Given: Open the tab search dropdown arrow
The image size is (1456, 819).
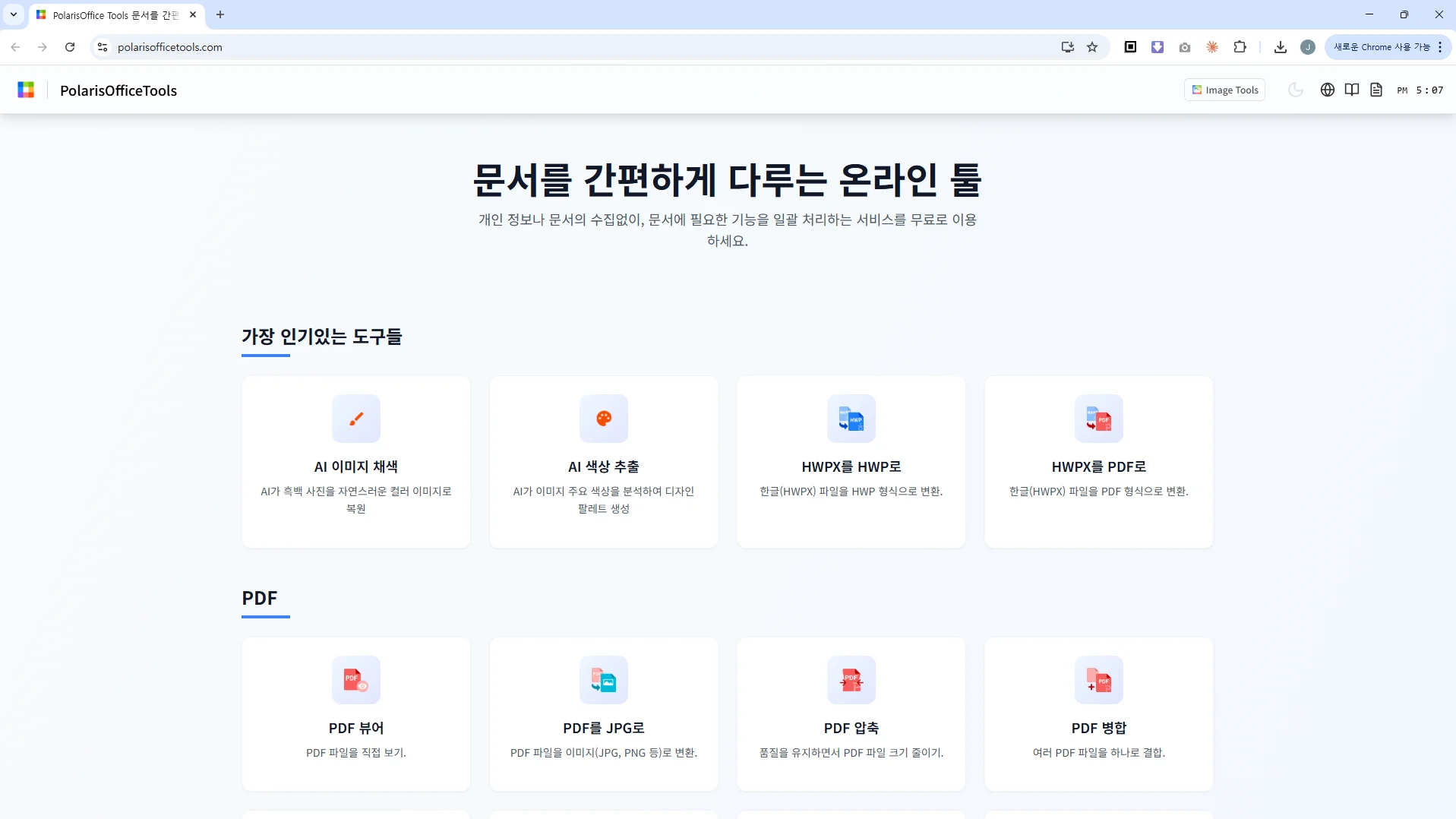Looking at the screenshot, I should pyautogui.click(x=14, y=14).
